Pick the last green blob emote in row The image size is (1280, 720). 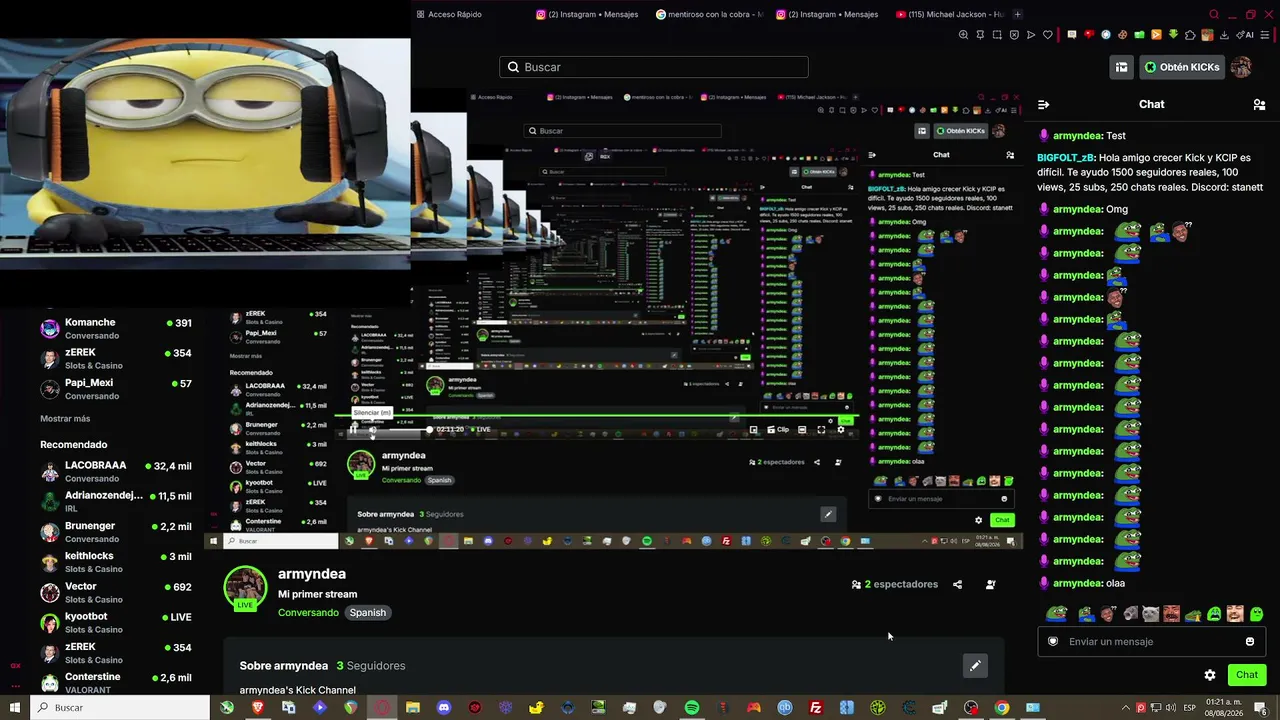(1257, 613)
